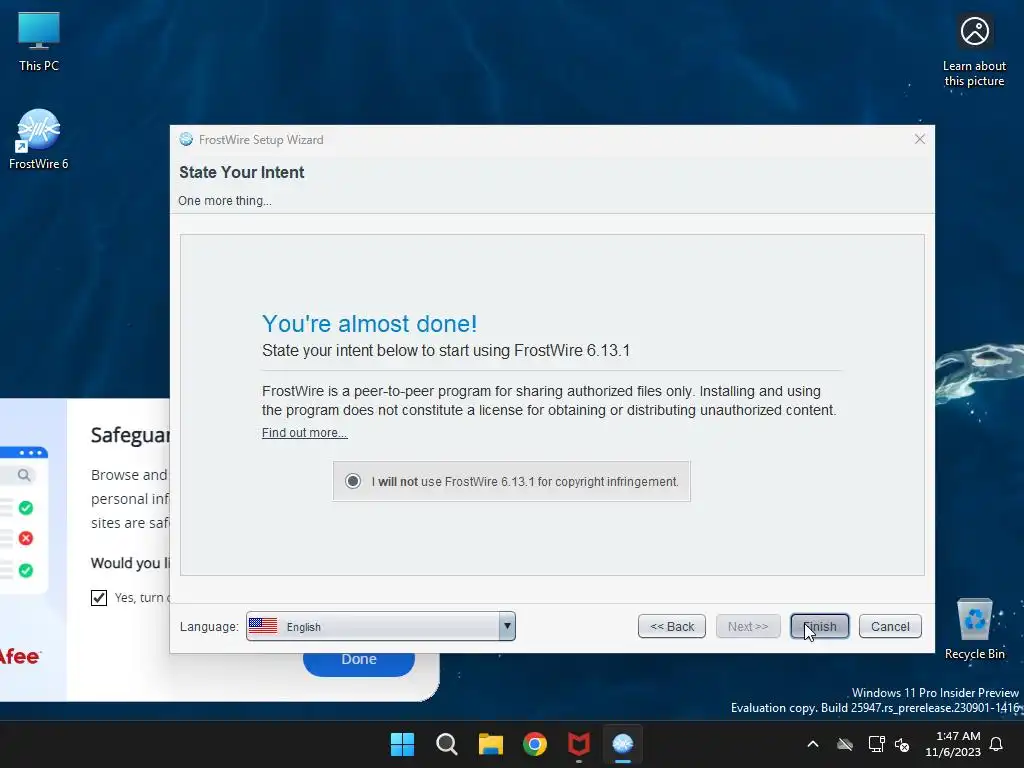Click the 'One more thing...' subtitle
1024x768 pixels.
coord(225,200)
